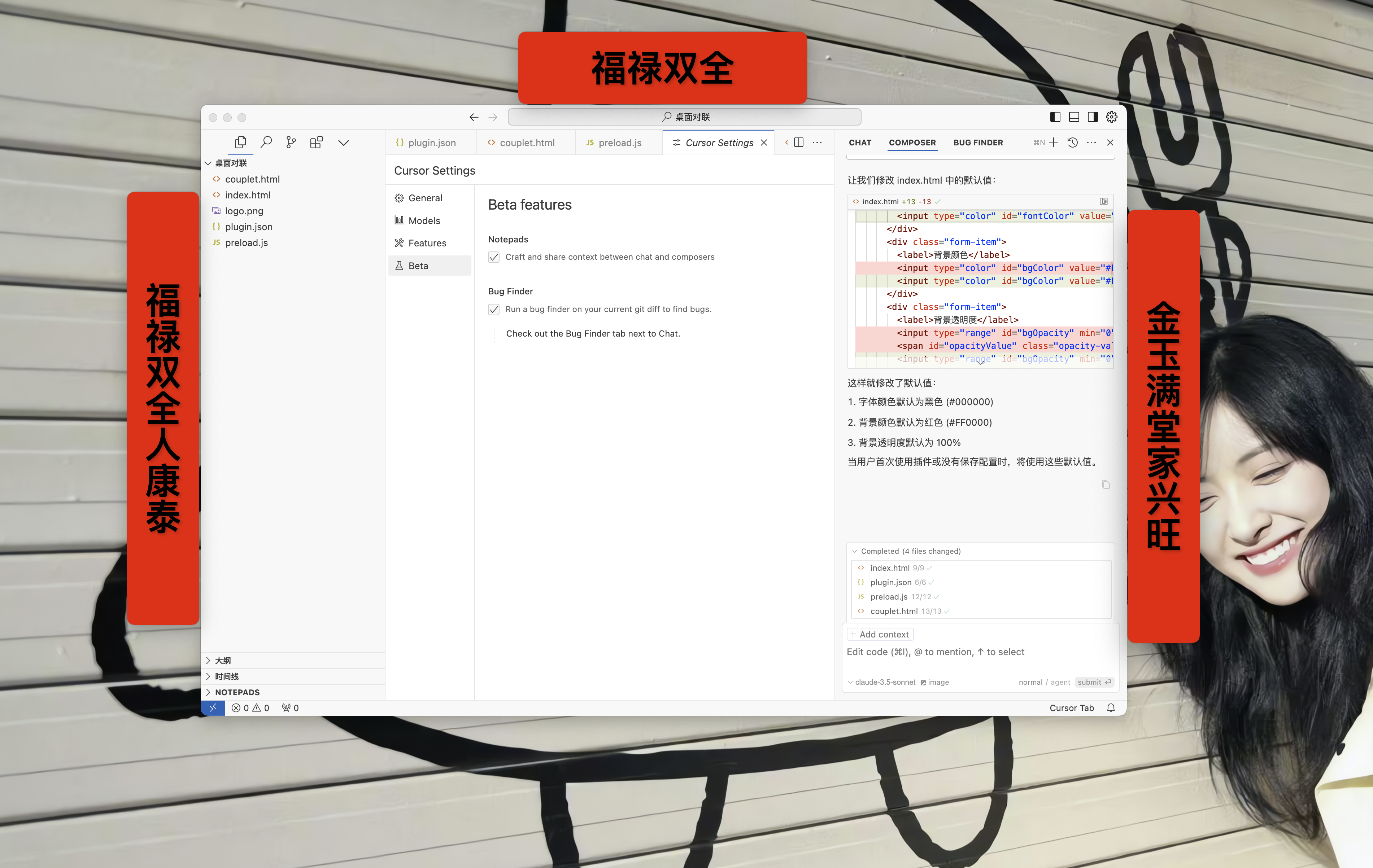Click the remote window status bar icon
This screenshot has height=868, width=1373.
coord(213,708)
